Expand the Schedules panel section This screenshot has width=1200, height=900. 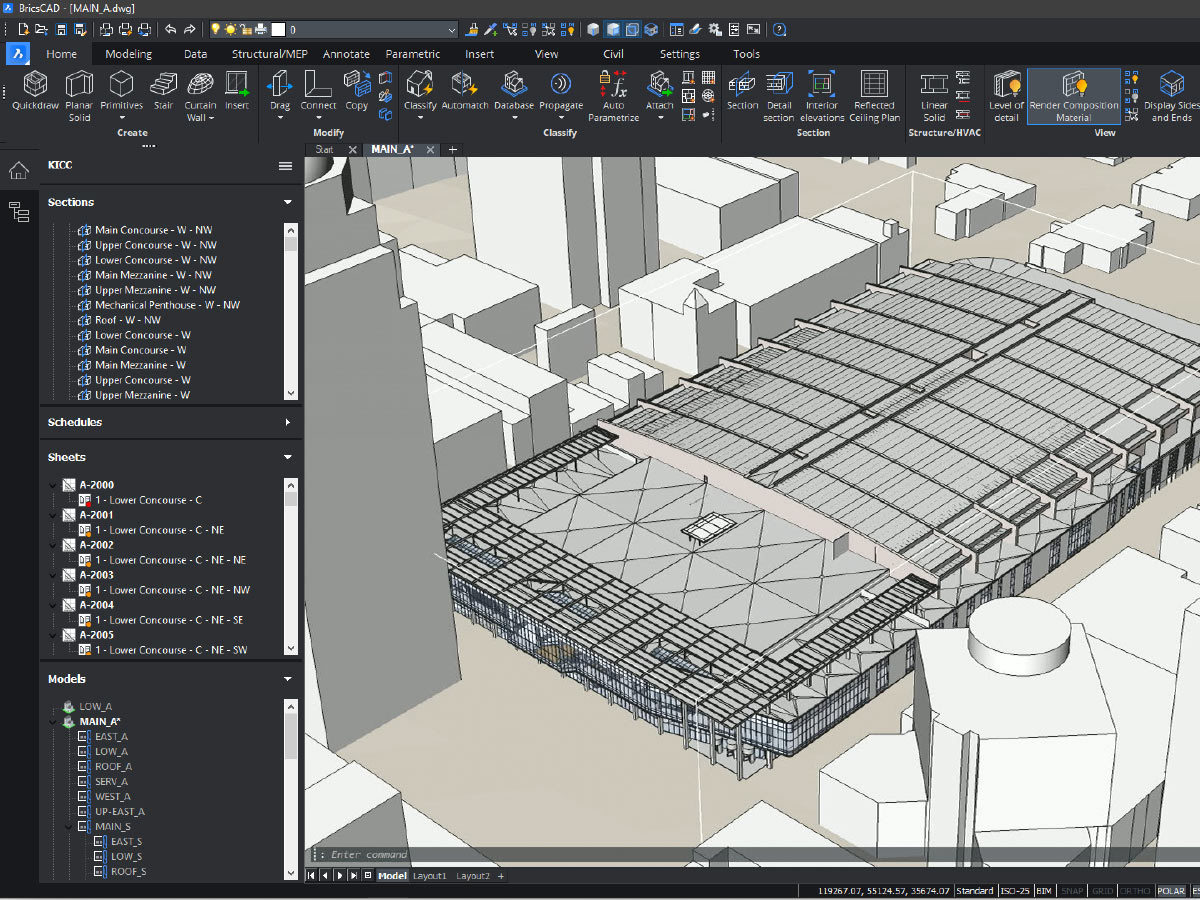287,422
